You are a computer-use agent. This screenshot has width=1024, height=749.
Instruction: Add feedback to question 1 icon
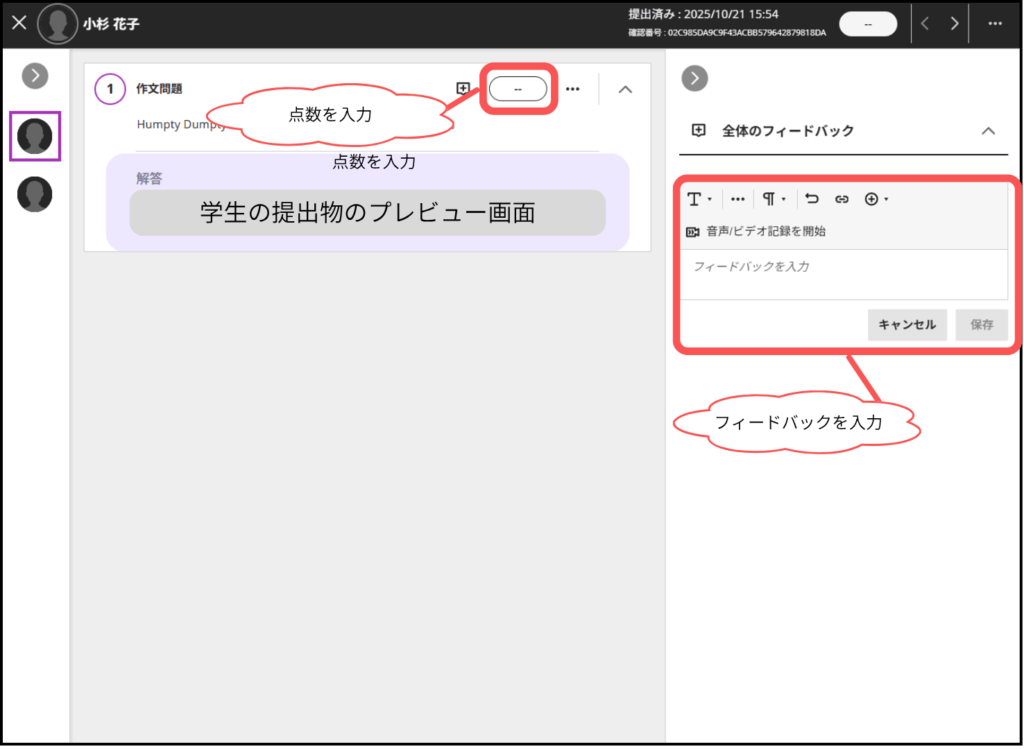(x=463, y=88)
